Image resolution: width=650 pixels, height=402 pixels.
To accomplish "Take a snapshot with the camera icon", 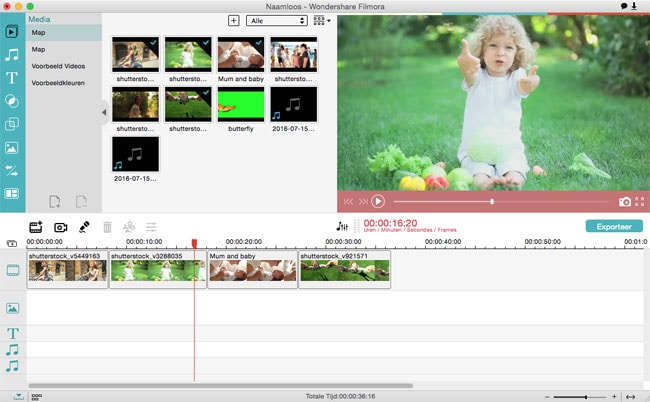I will [x=625, y=202].
